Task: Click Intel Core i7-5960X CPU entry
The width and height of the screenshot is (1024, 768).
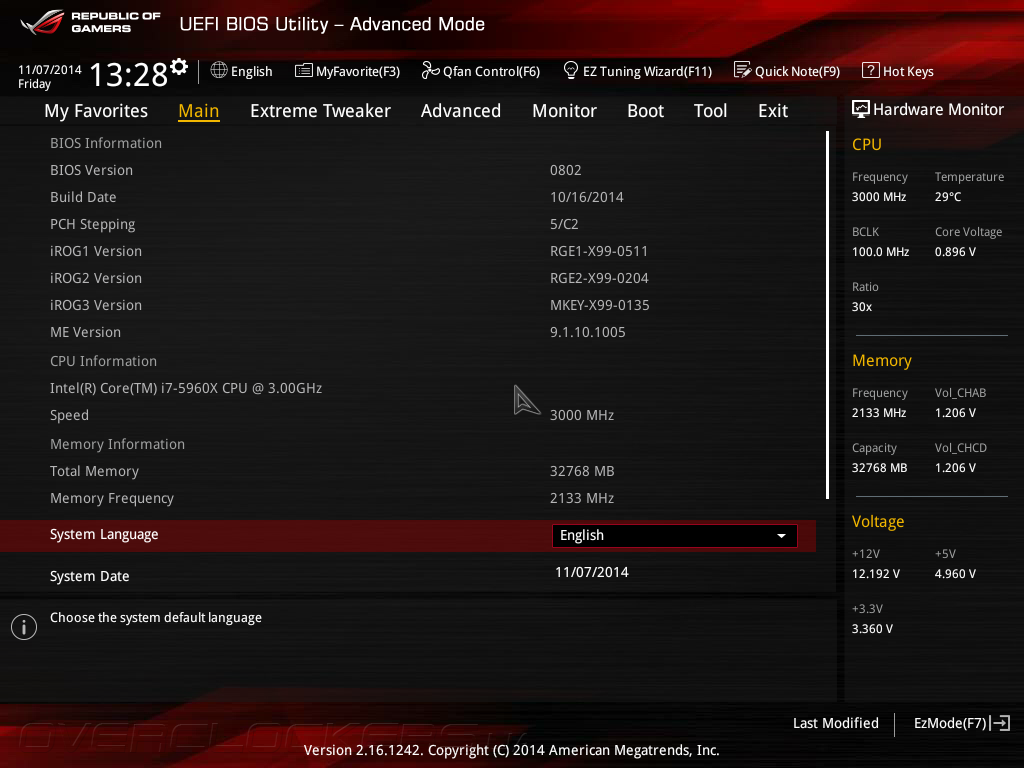Action: 186,388
